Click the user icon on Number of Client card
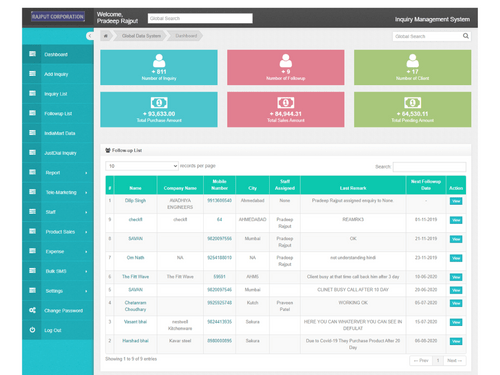Screen dimensions: 500x375 pos(413,61)
